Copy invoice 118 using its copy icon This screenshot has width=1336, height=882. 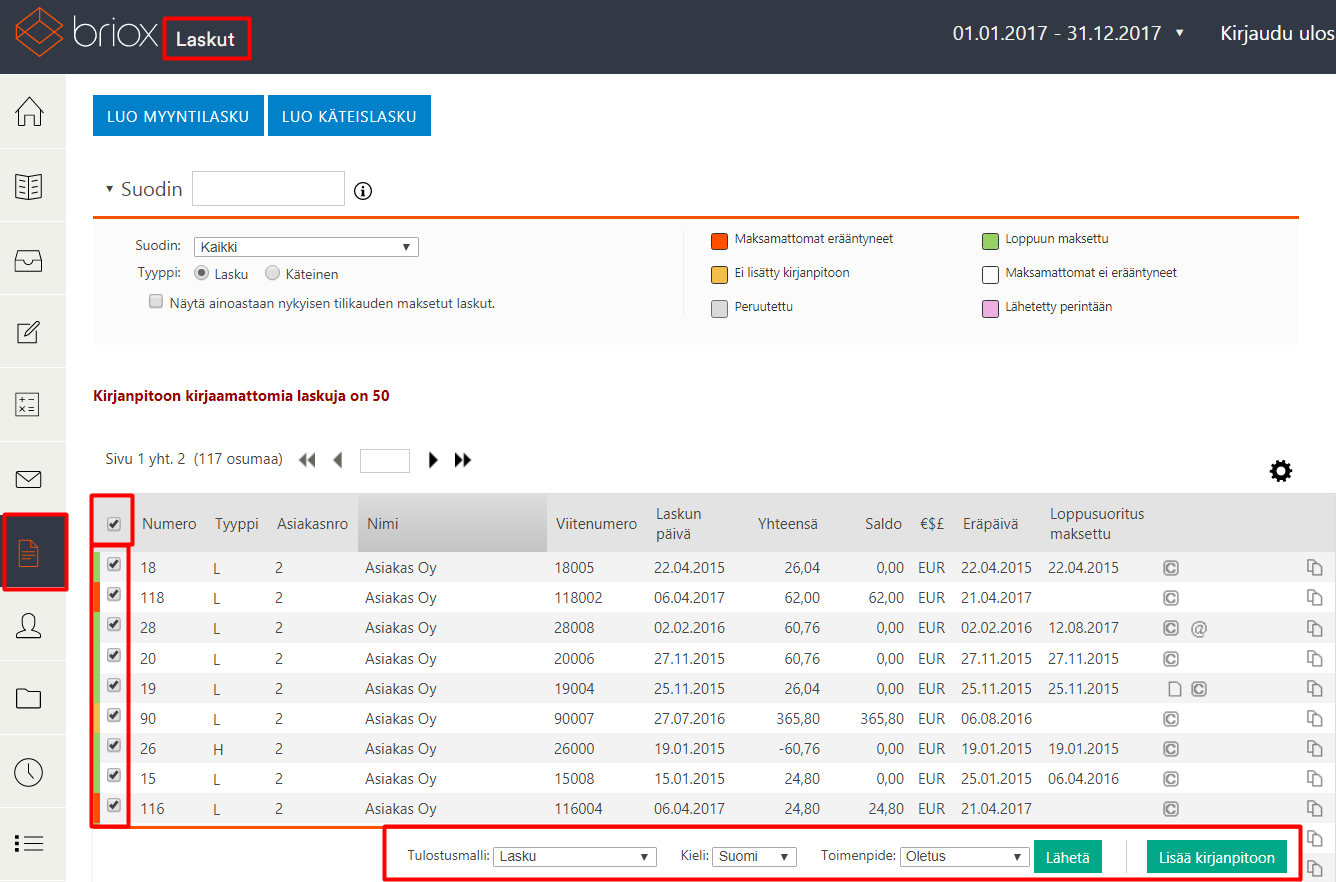(1315, 598)
